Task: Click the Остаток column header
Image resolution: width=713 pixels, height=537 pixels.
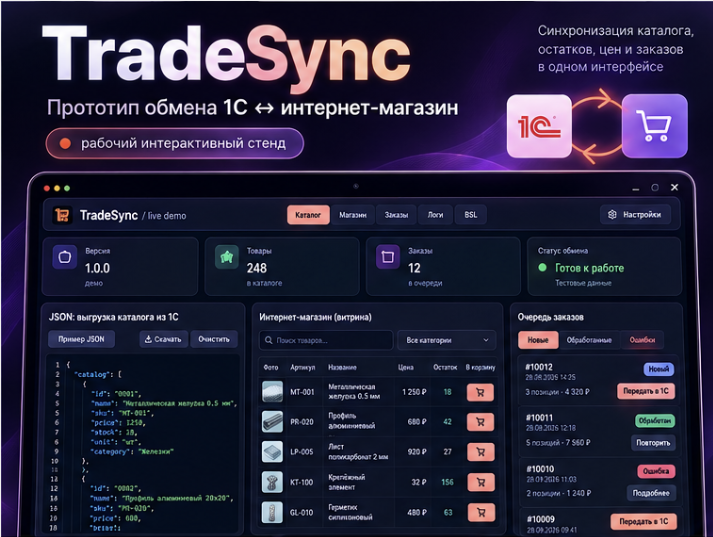Action: pyautogui.click(x=445, y=367)
